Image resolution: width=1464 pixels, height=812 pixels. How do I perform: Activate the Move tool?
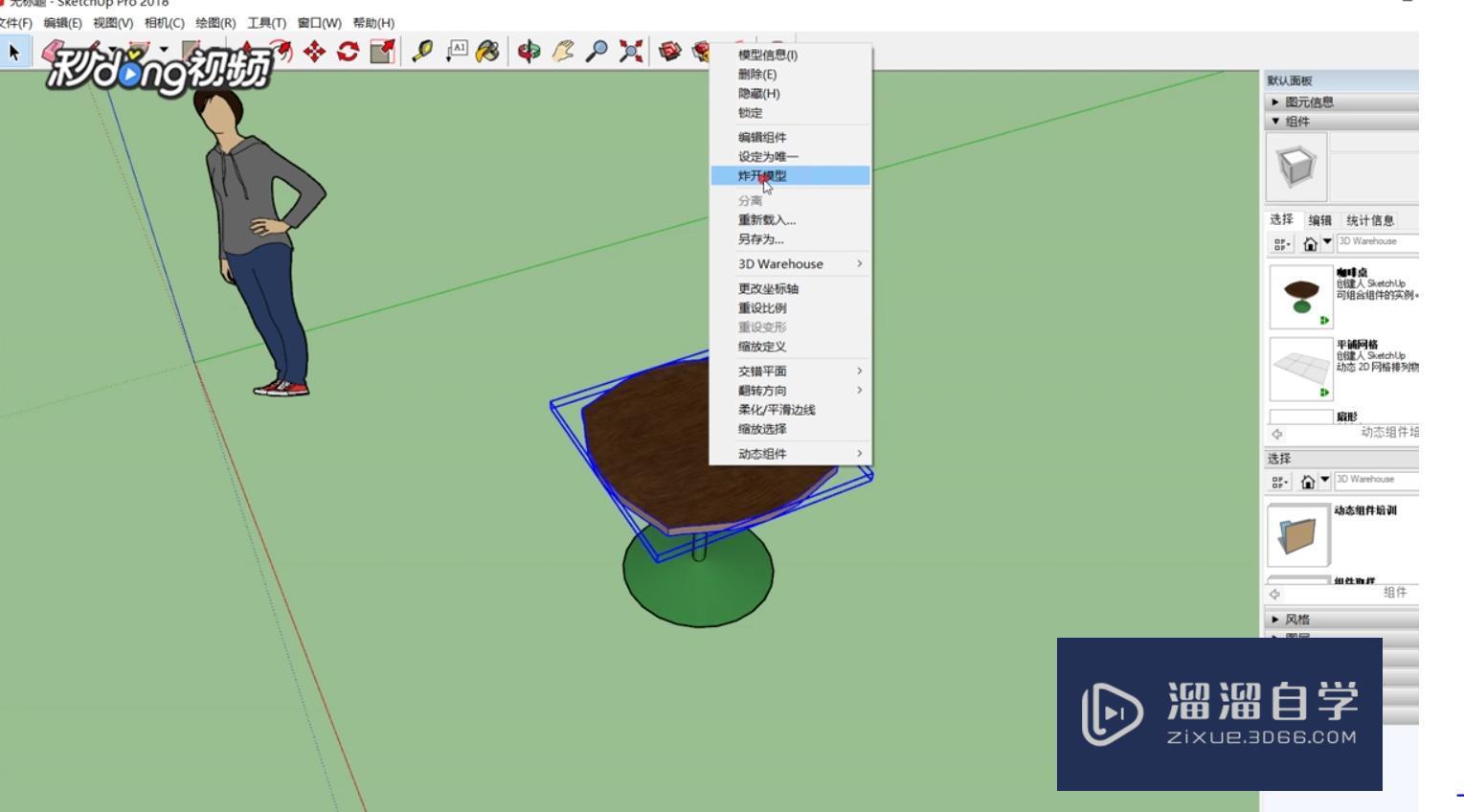(x=314, y=52)
